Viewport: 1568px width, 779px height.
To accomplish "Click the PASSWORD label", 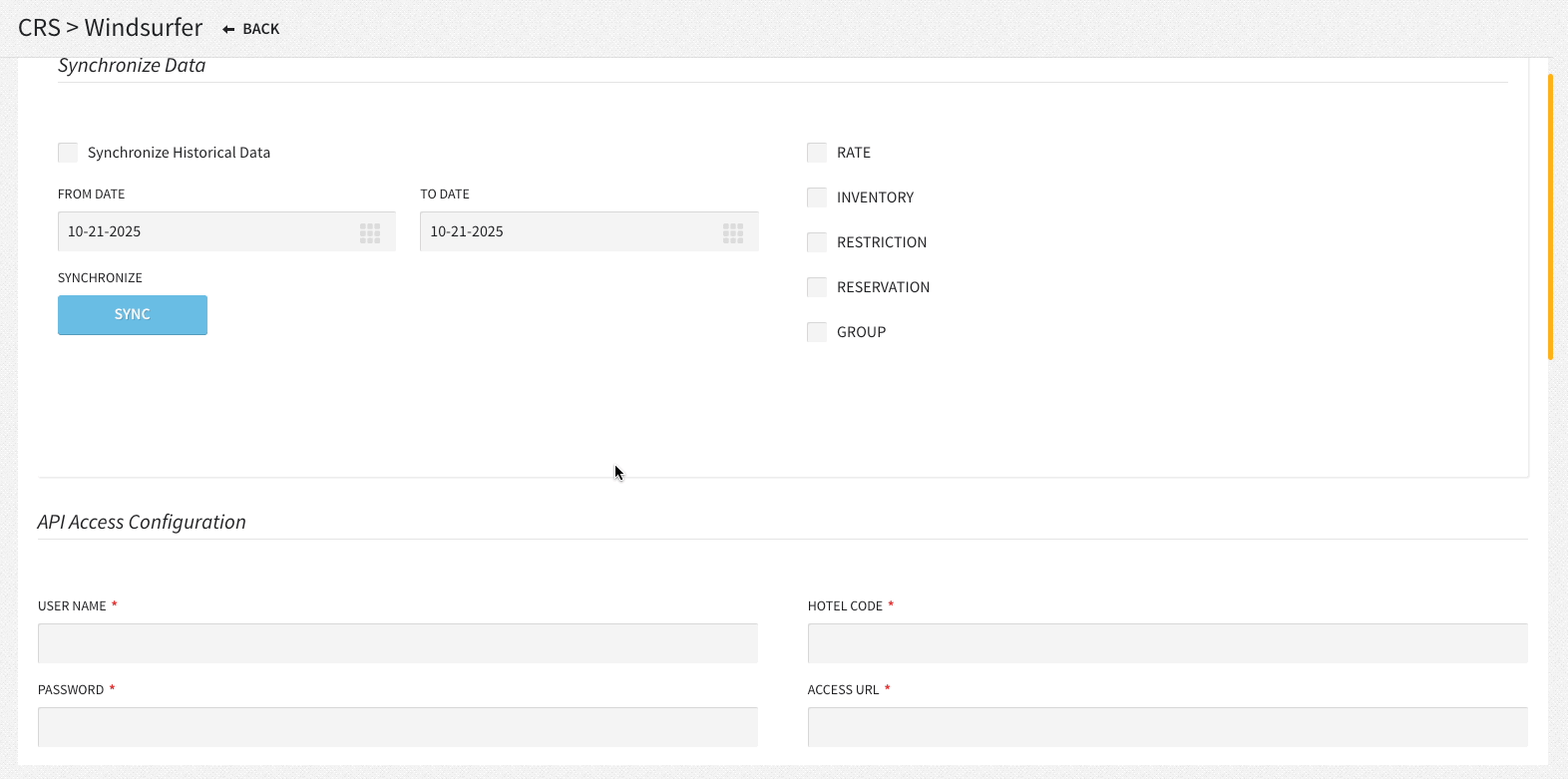I will [x=71, y=690].
